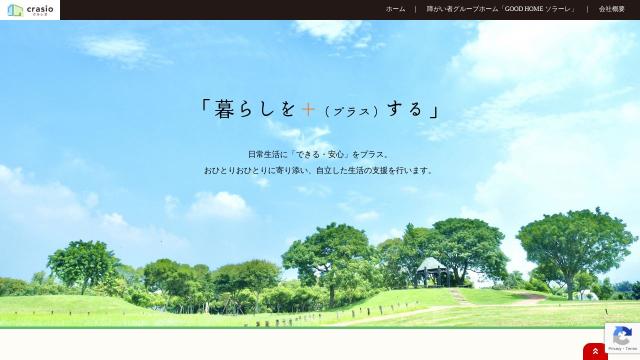This screenshot has height=360, width=640.
Task: Click the 日常生活に「できる・安心」をプラス。 text line
Action: click(319, 155)
